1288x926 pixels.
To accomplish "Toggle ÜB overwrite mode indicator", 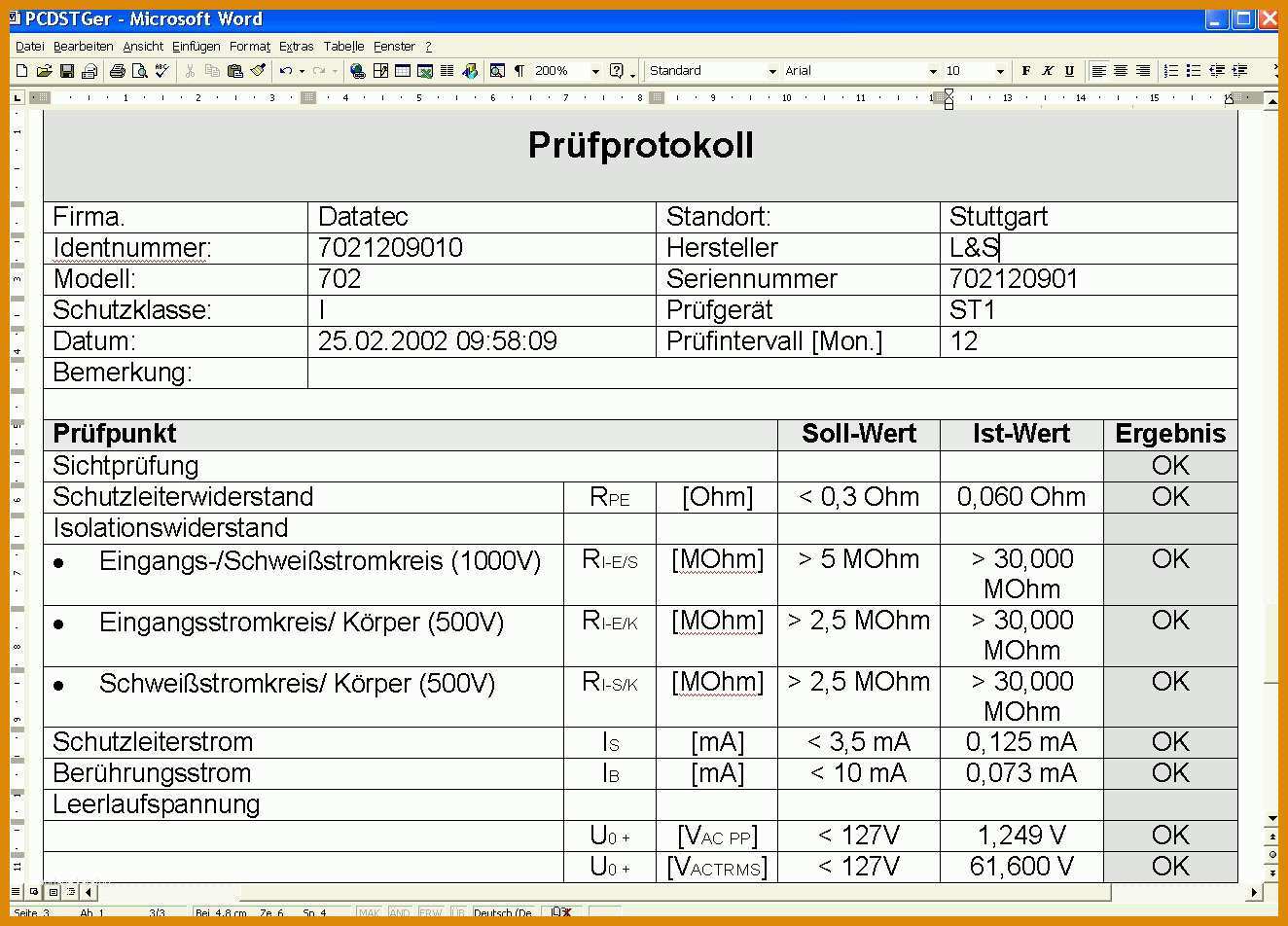I will coord(457,913).
